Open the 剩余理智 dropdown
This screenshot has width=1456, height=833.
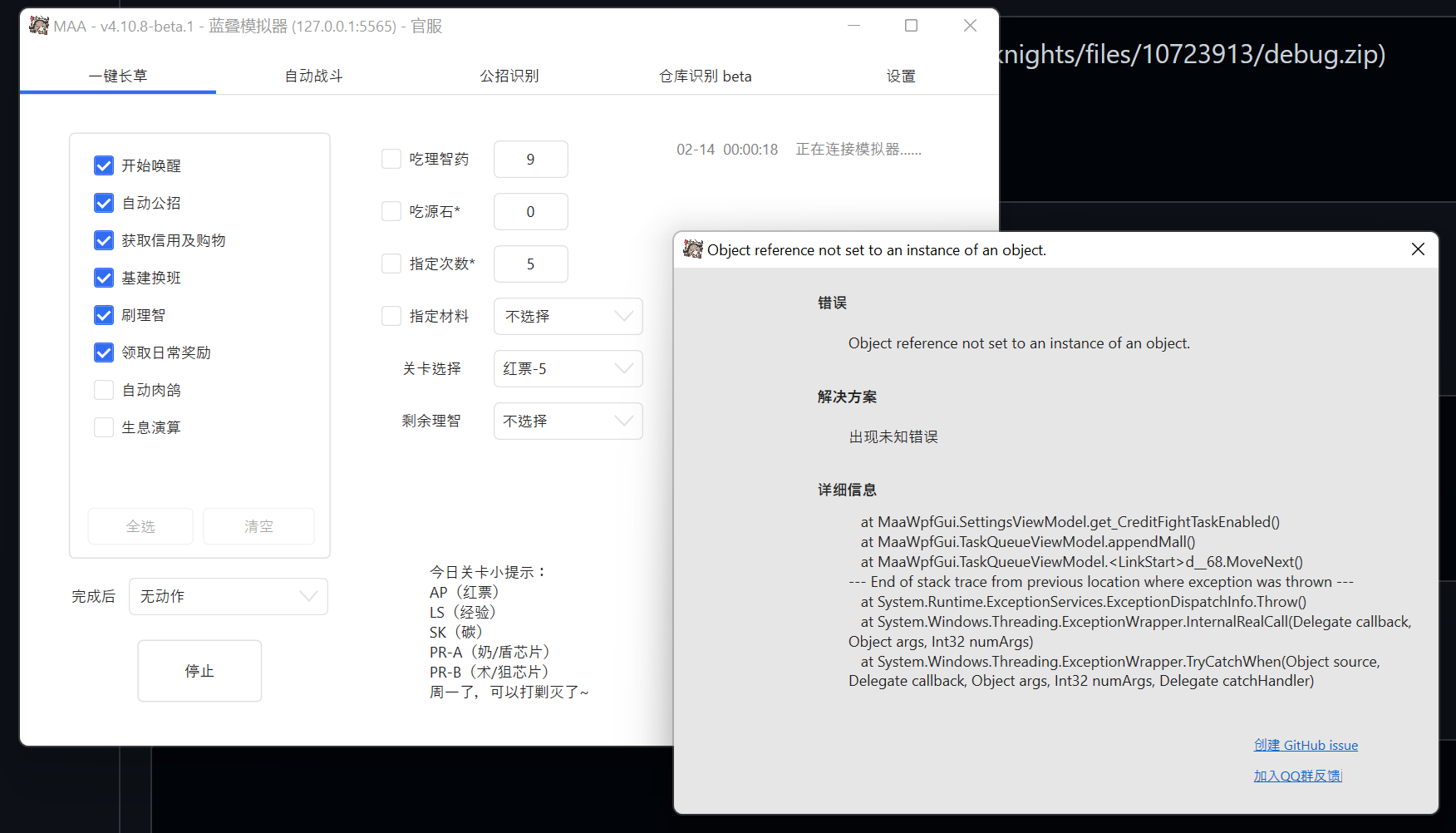pyautogui.click(x=568, y=421)
